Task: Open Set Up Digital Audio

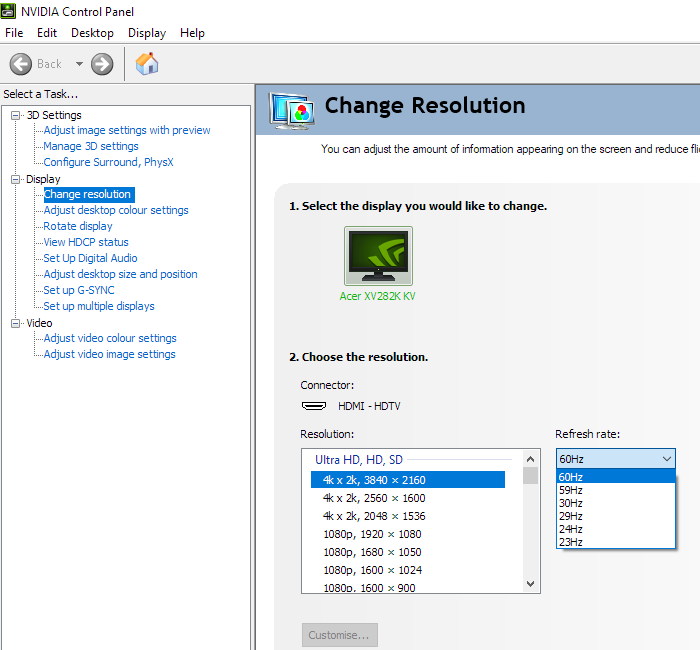Action: click(90, 258)
